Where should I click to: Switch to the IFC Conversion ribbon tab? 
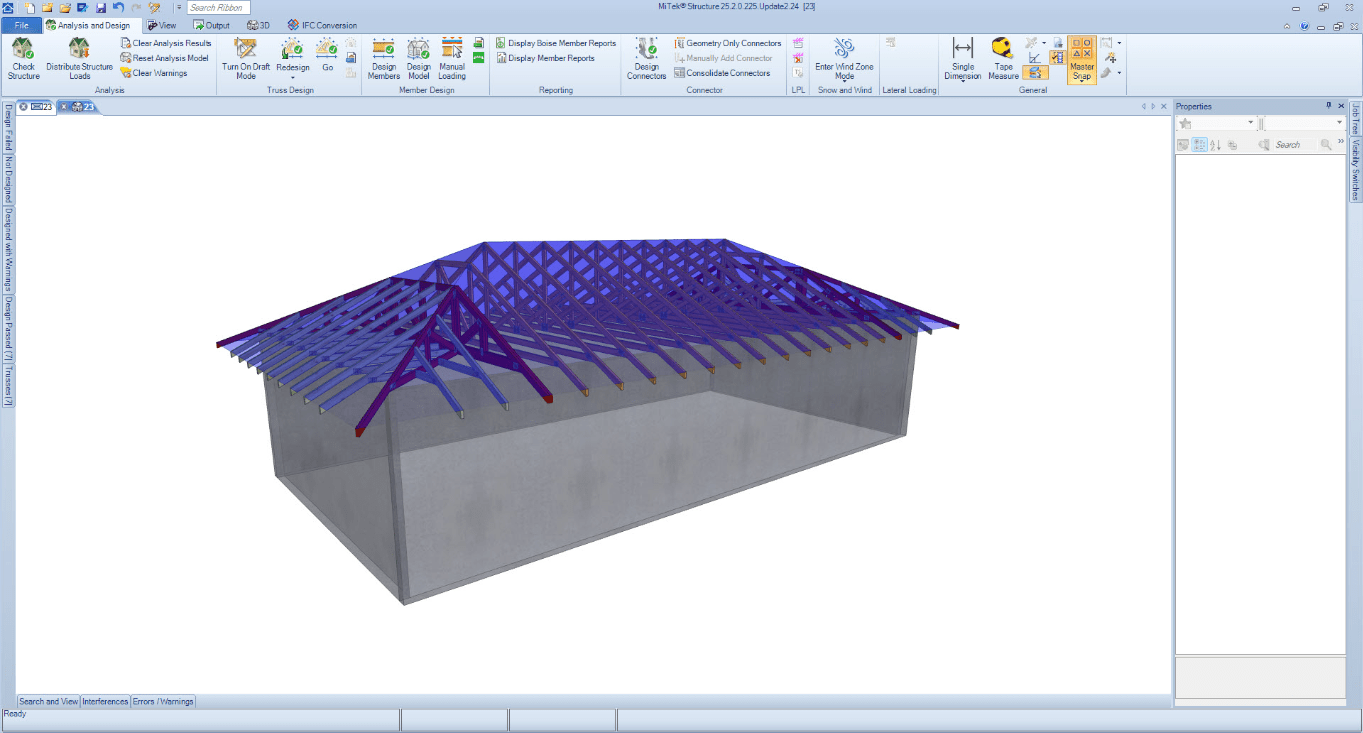click(322, 25)
